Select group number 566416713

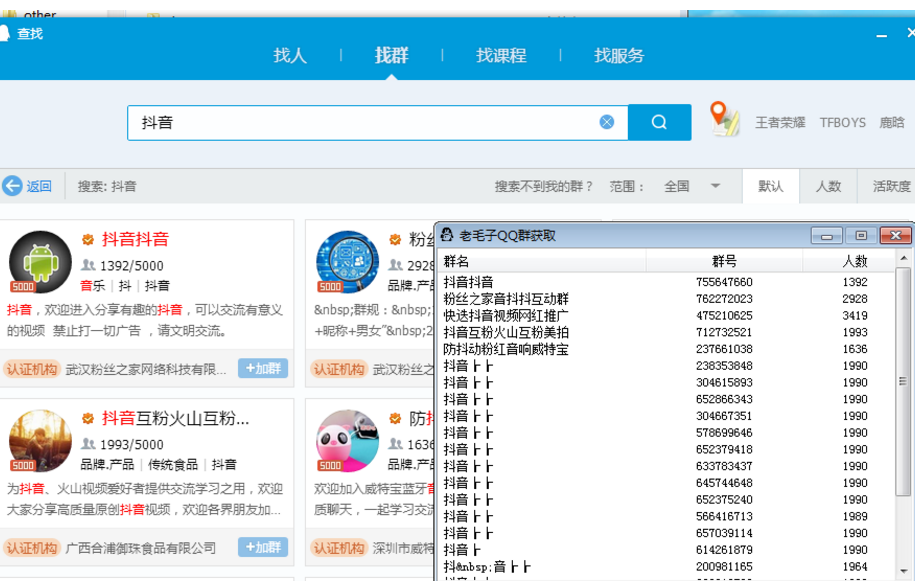click(724, 517)
